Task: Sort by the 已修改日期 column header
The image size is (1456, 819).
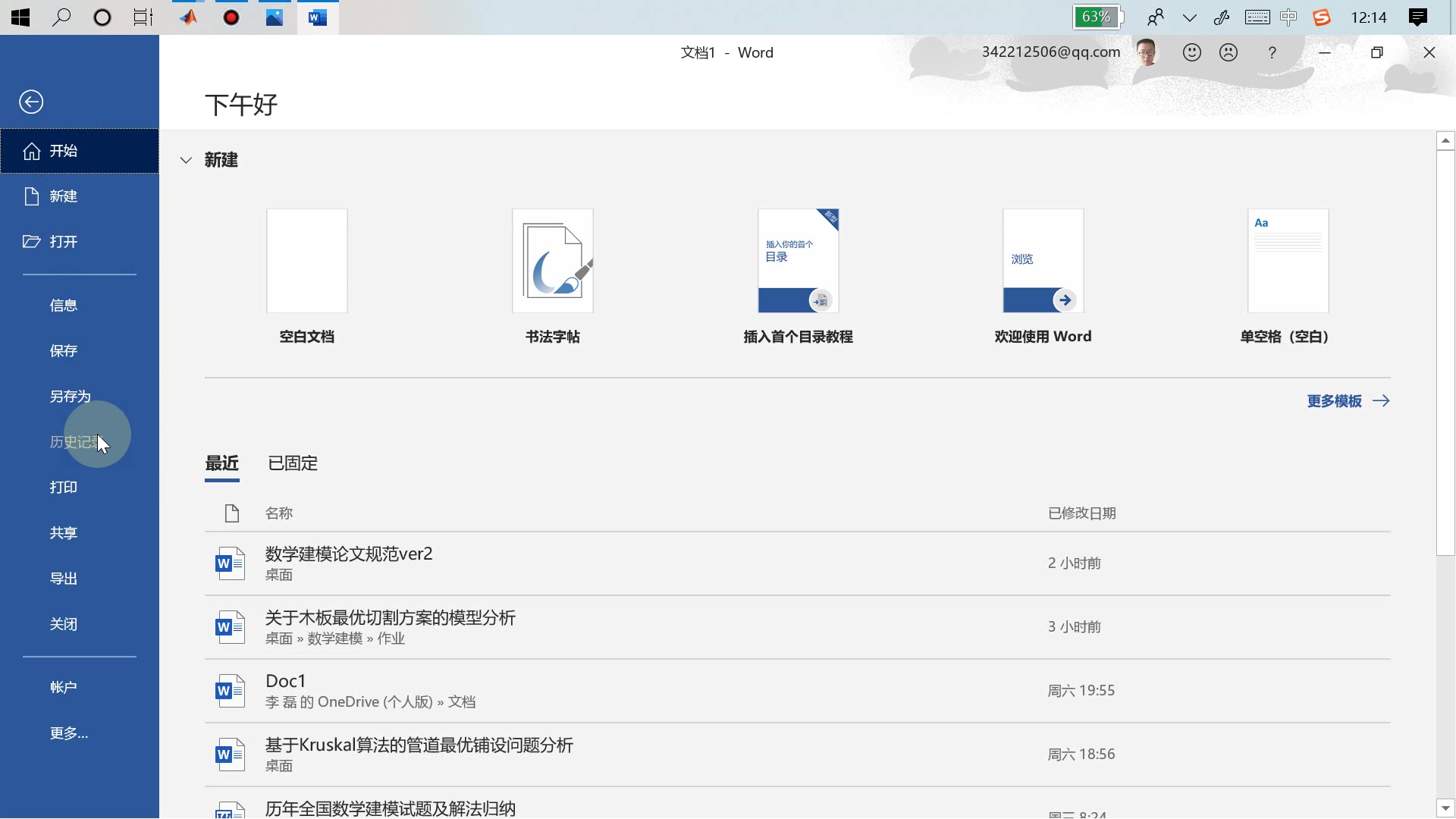Action: click(x=1082, y=513)
